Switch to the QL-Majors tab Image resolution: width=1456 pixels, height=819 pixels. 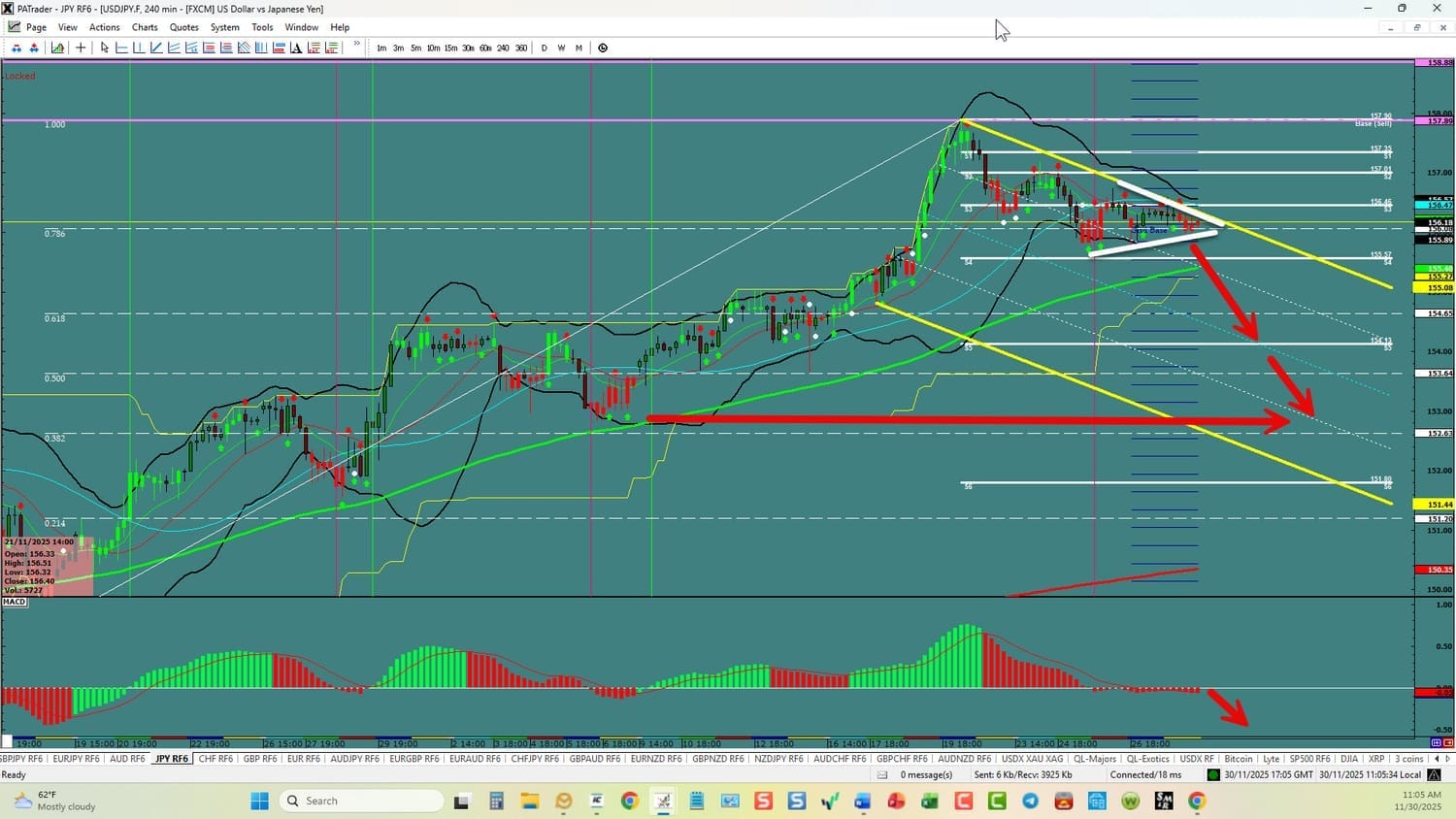1095,759
